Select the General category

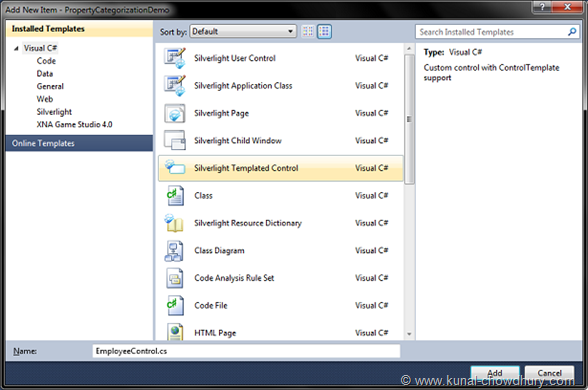(x=50, y=86)
